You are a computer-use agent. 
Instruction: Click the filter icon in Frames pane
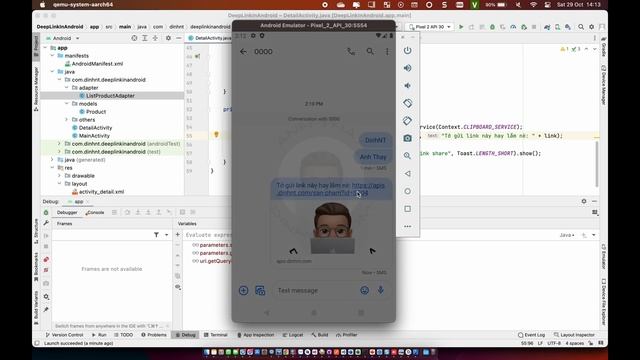point(156,235)
